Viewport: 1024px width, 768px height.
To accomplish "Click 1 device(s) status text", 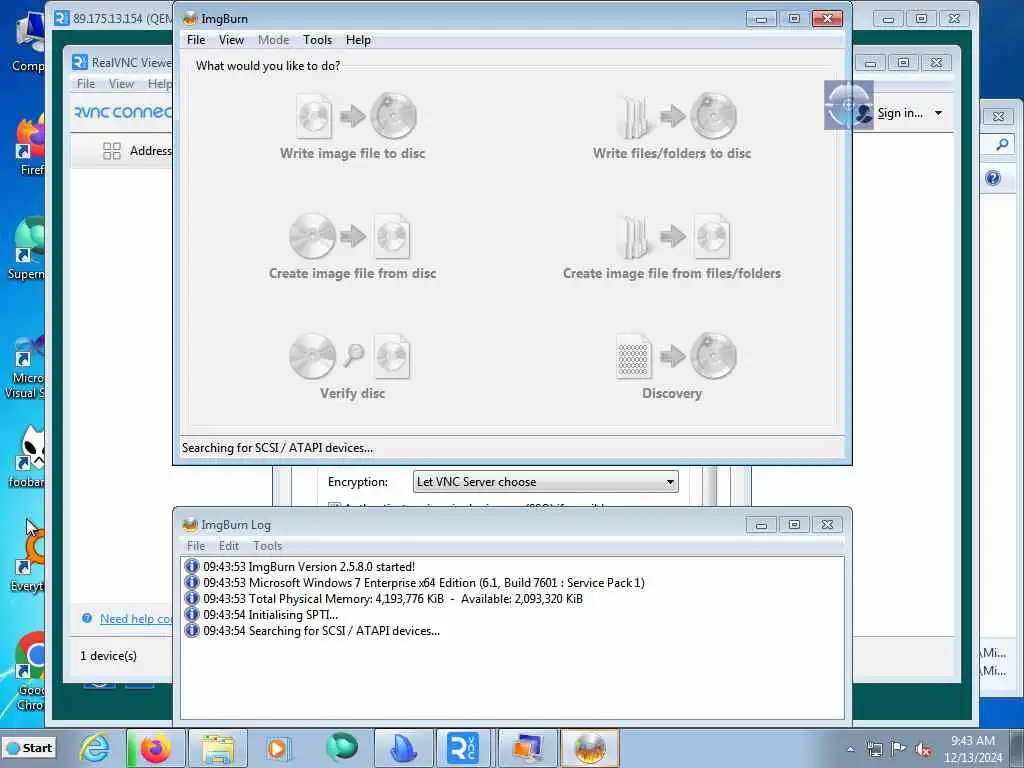I will tap(108, 656).
